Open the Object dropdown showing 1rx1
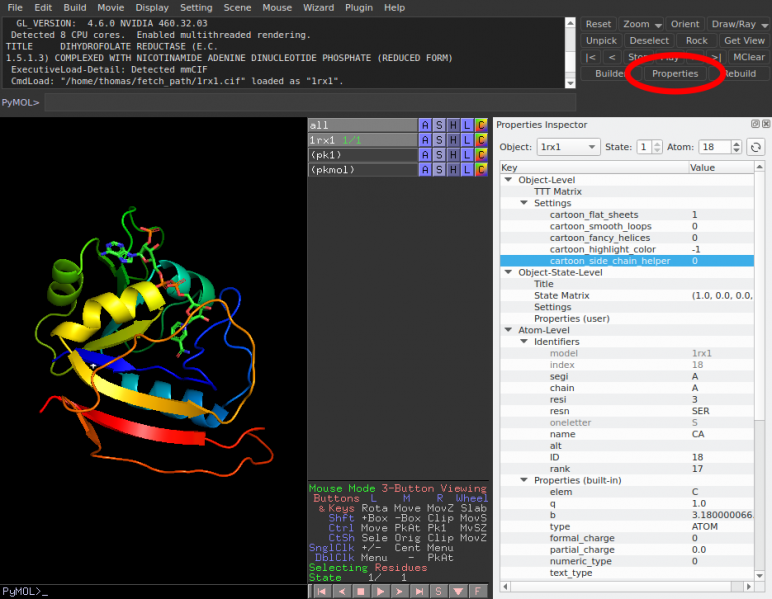The width and height of the screenshot is (772, 599). pyautogui.click(x=568, y=147)
